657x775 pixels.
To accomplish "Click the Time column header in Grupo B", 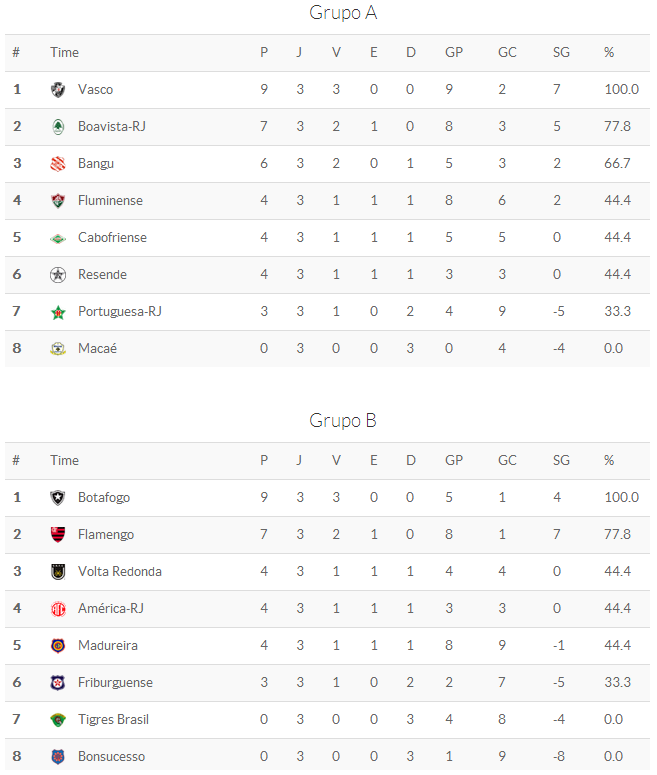I will (x=64, y=461).
